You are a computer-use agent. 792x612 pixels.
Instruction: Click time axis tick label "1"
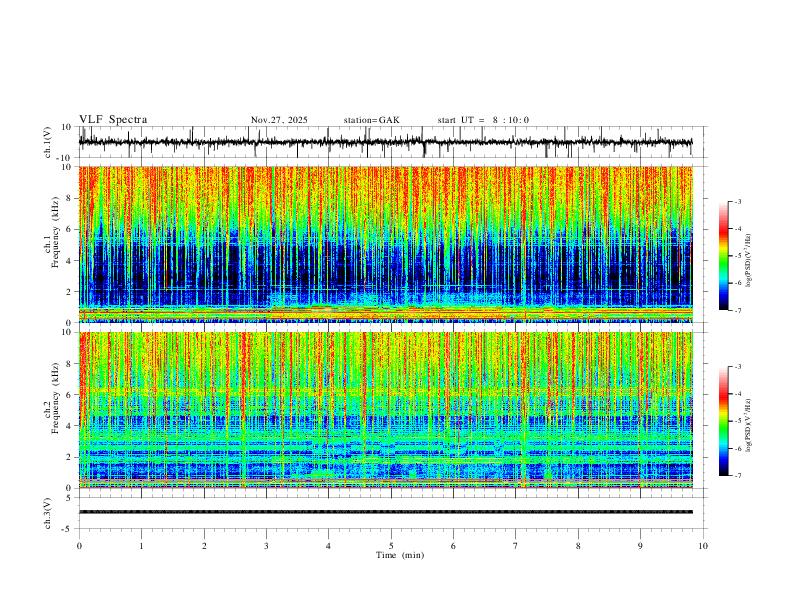141,546
